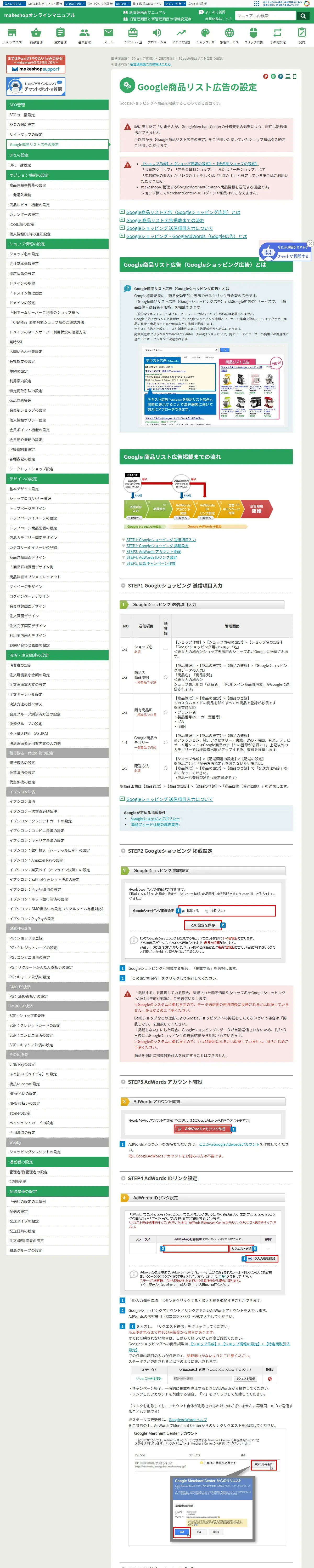Expand 銀行振込・代金引換の設定 sidebar section
Image resolution: width=314 pixels, height=1568 pixels.
(57, 753)
